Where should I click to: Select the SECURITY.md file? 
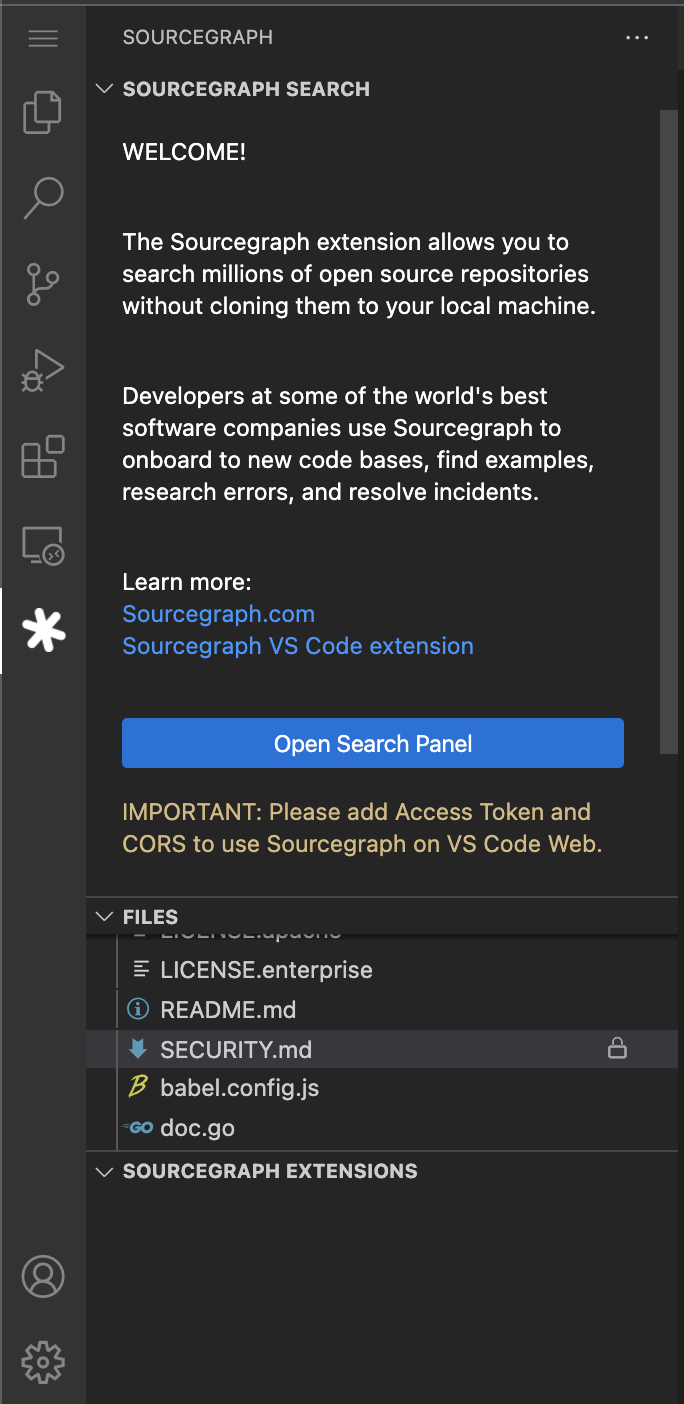point(382,1049)
